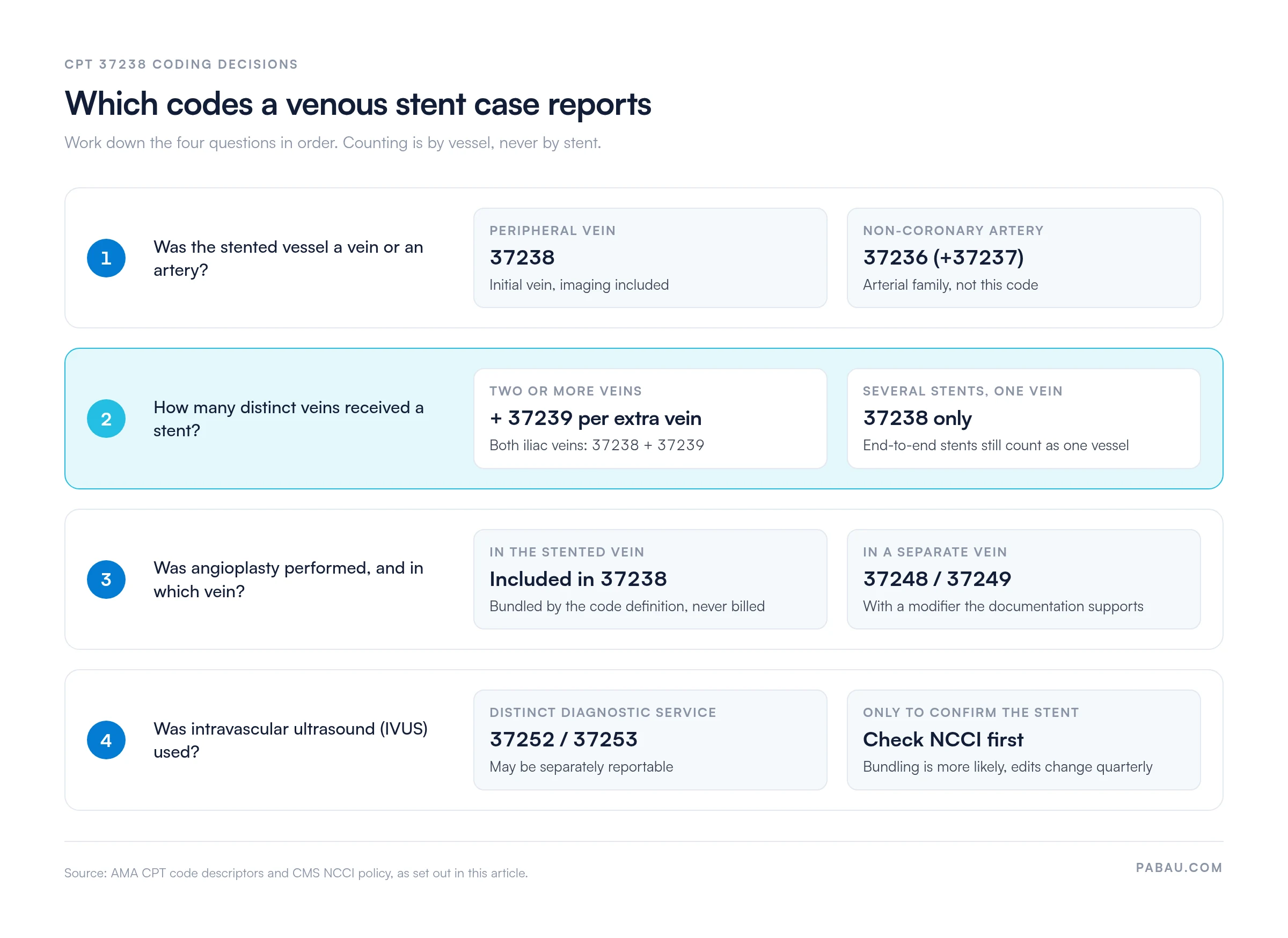
Task: Click the step 4 circle badge
Action: pos(106,741)
